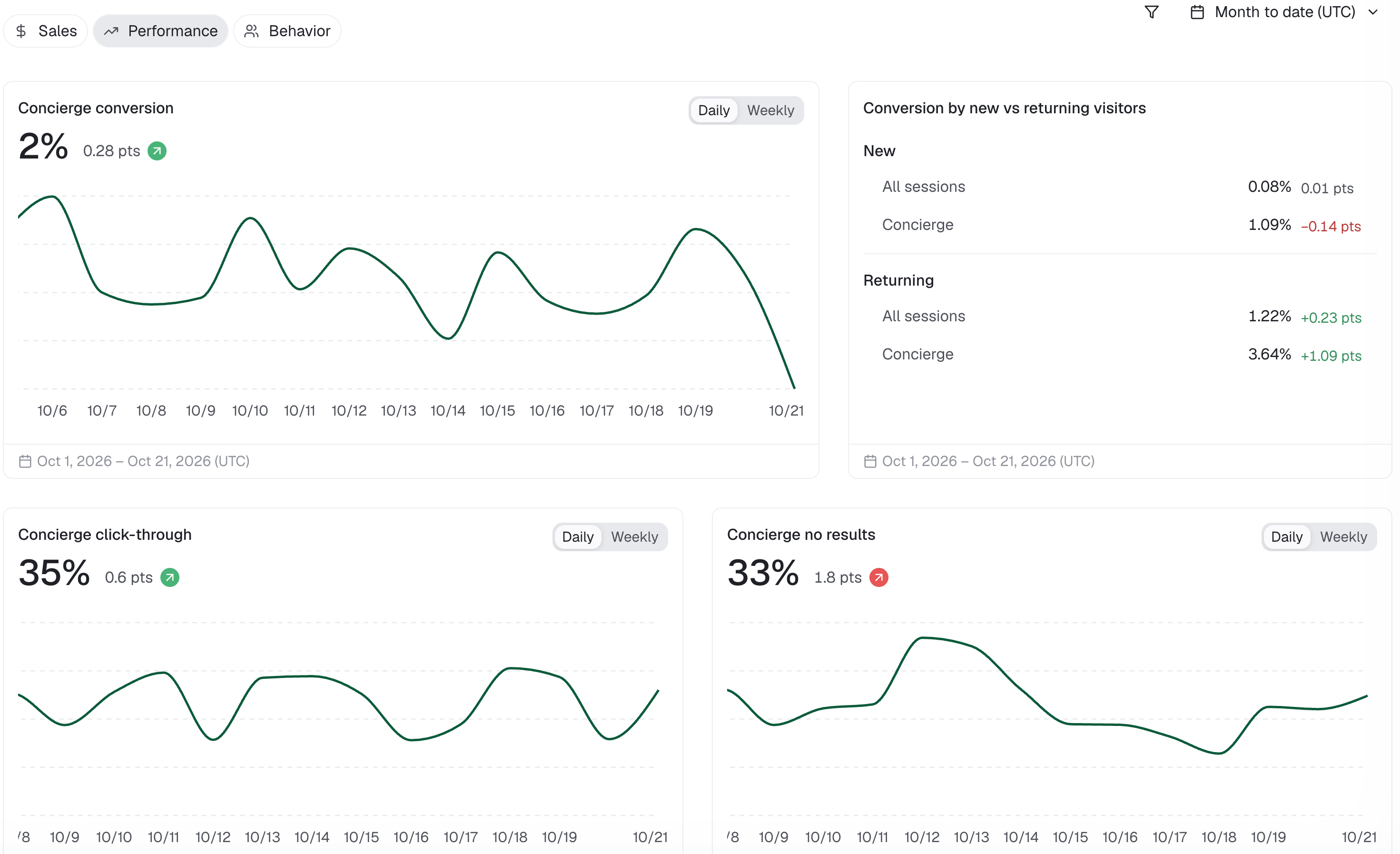Image resolution: width=1400 pixels, height=854 pixels.
Task: Set Concierge no results chart to Daily
Action: click(1286, 537)
